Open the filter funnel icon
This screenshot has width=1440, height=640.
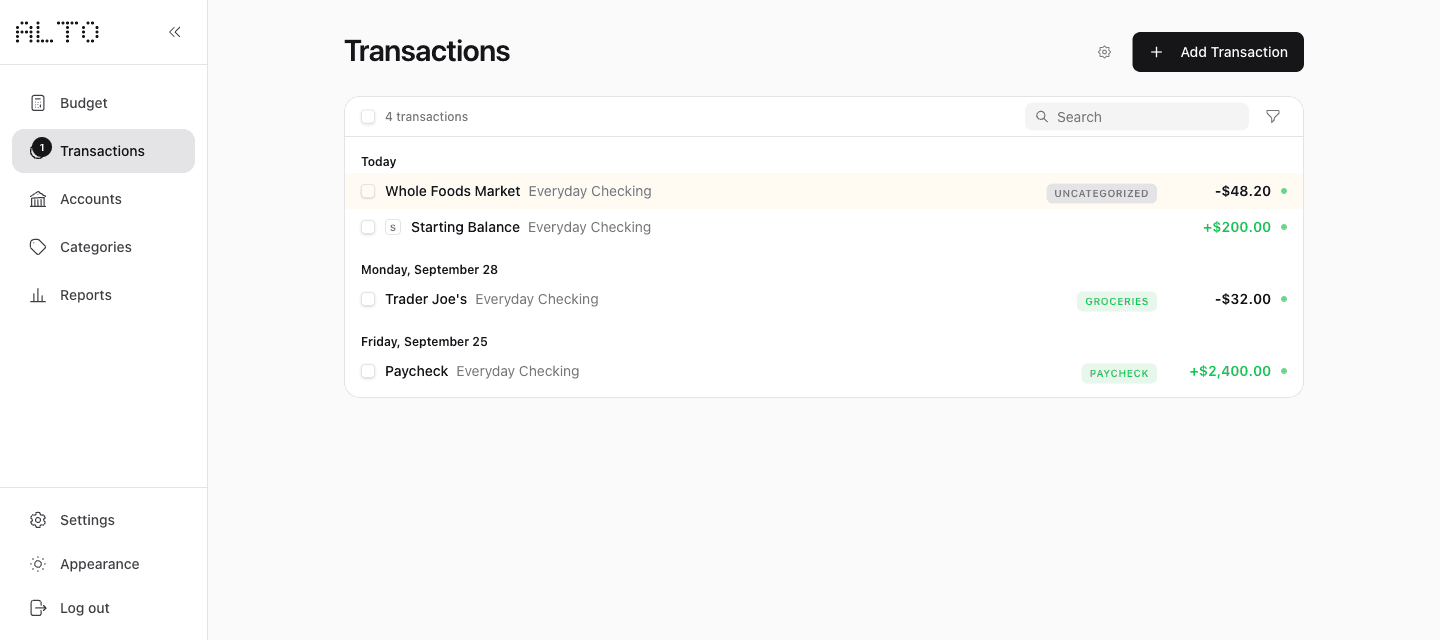(1273, 117)
